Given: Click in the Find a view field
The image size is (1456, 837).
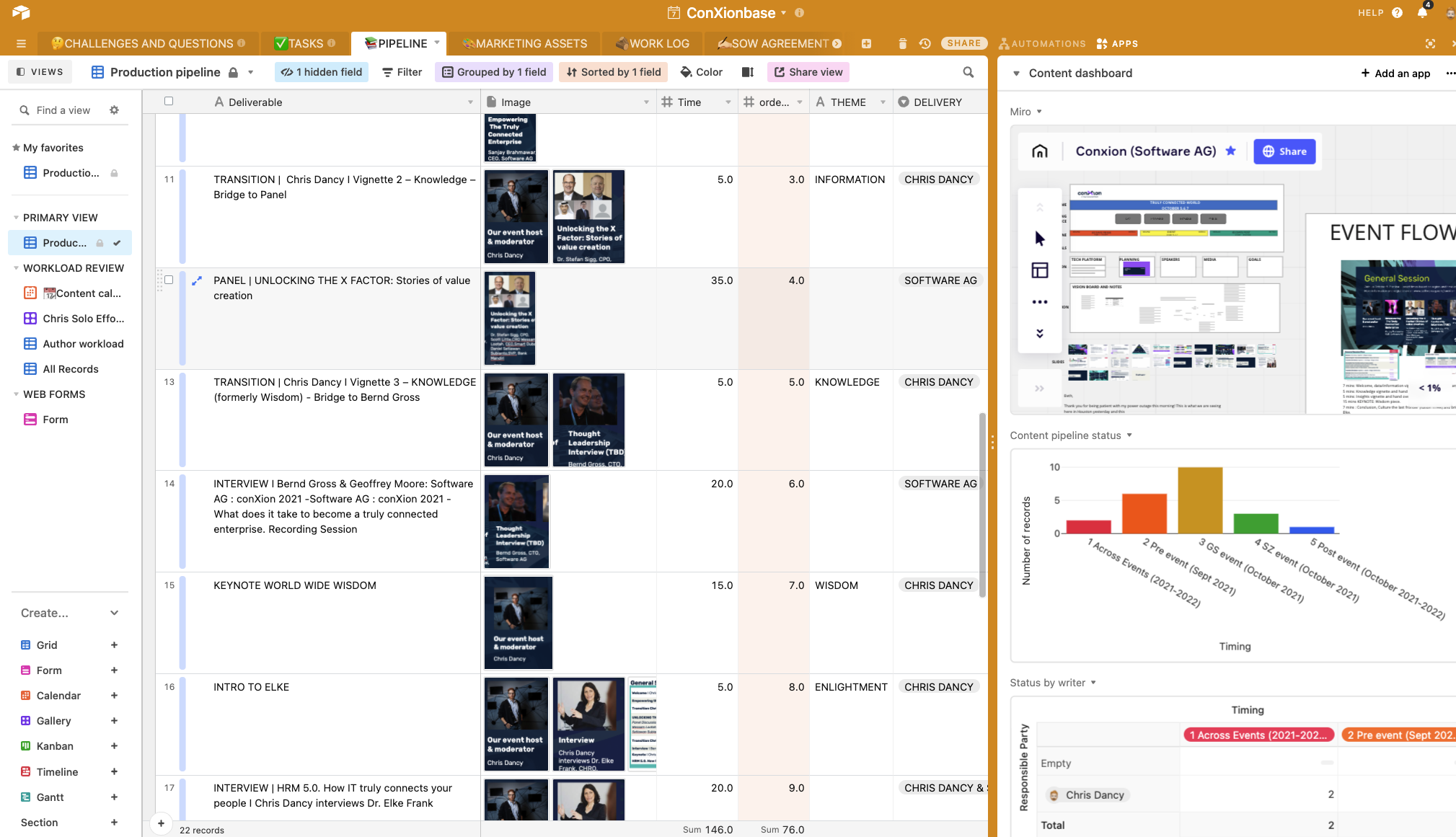Looking at the screenshot, I should pos(63,110).
